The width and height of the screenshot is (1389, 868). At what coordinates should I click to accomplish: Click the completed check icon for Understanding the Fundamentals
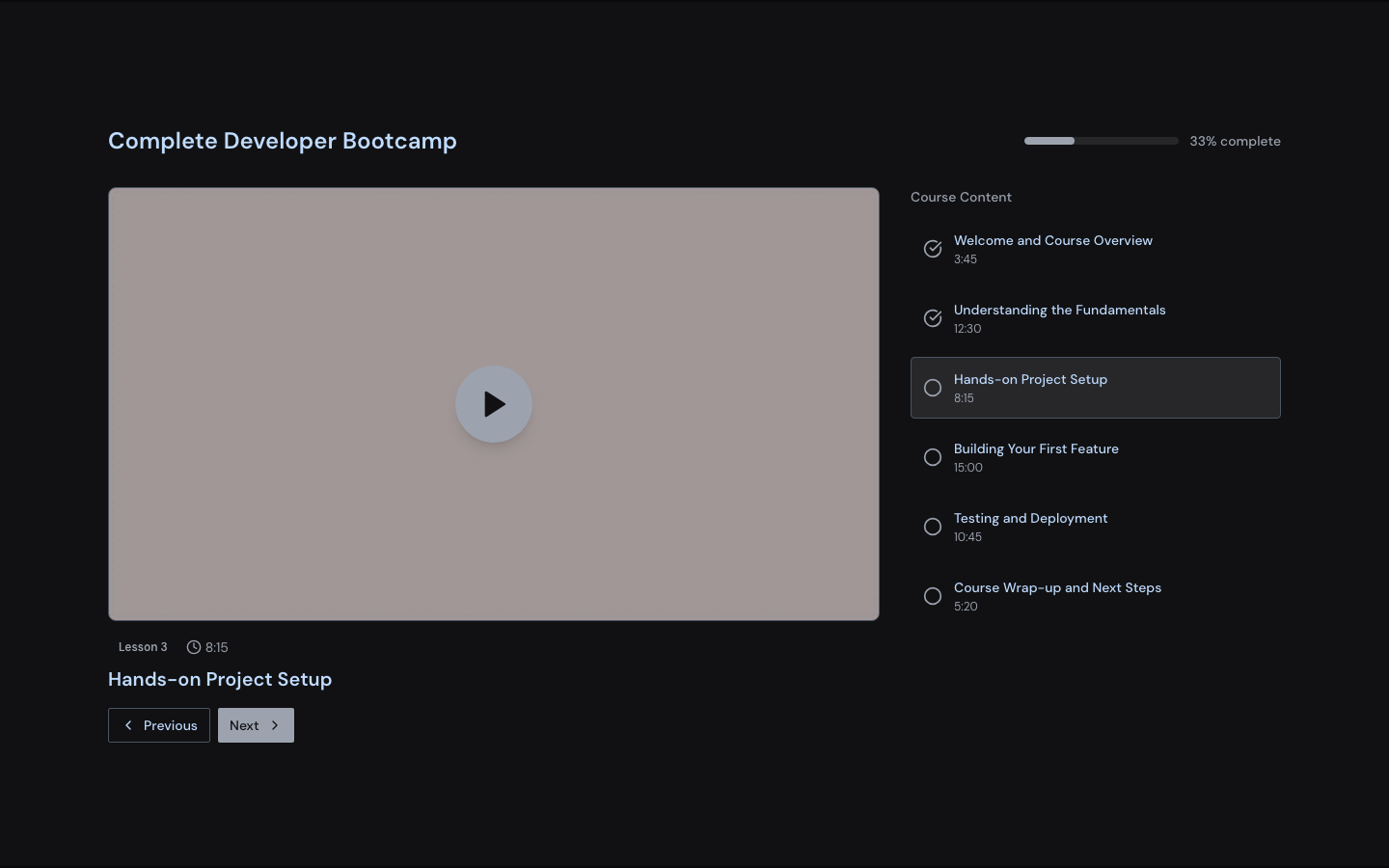933,318
